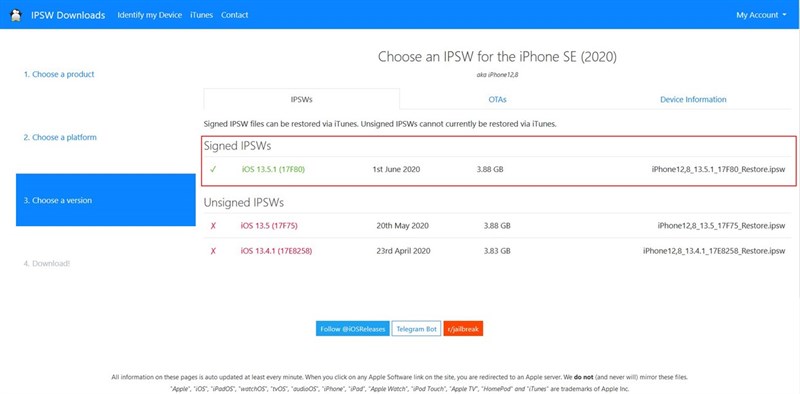Open the iTunes navigation link

pyautogui.click(x=202, y=15)
